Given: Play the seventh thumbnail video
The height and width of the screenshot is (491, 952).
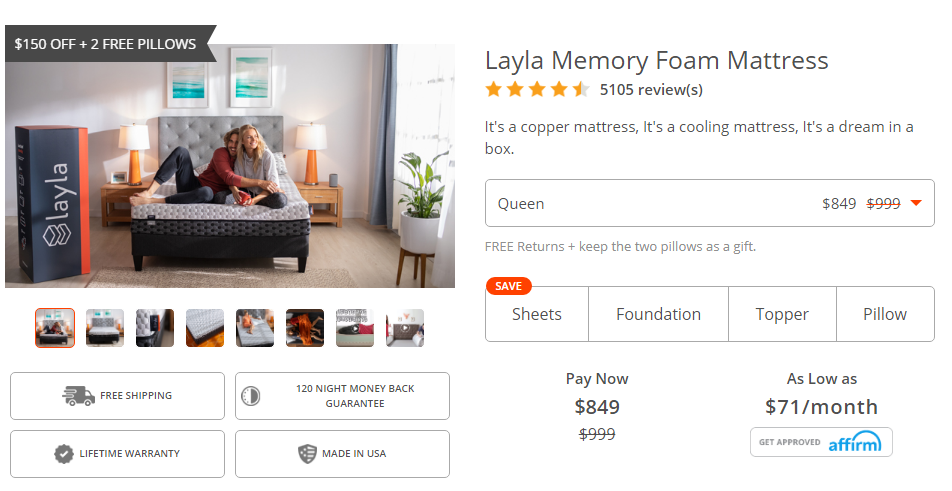Looking at the screenshot, I should 355,328.
